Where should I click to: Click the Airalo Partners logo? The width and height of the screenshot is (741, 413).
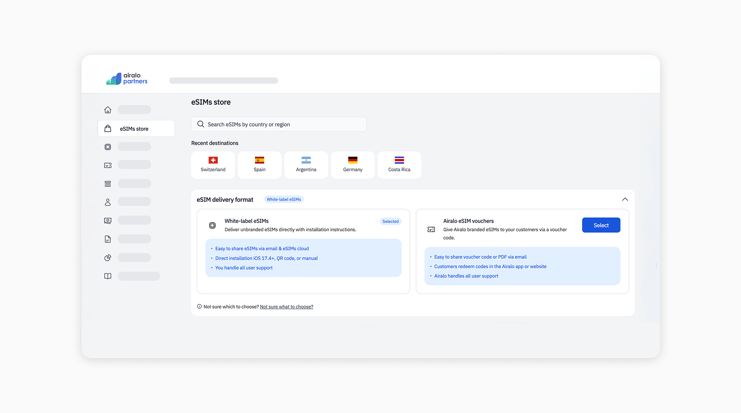[127, 78]
